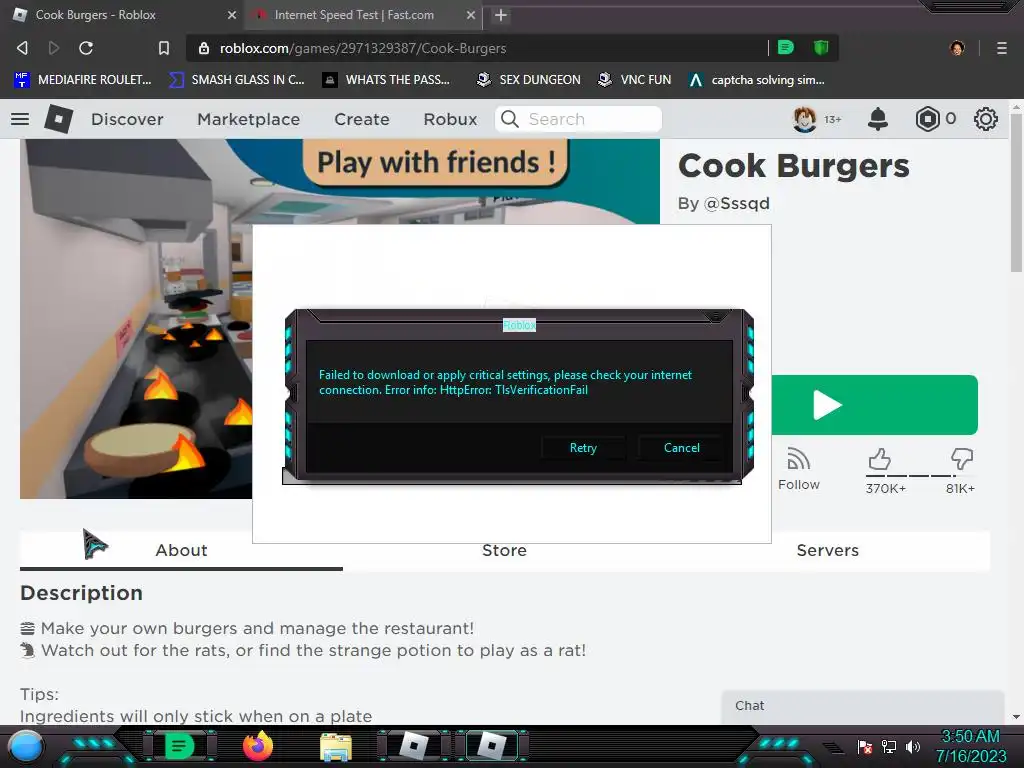Viewport: 1024px width, 768px height.
Task: Follow the Cook Burgers experience
Action: coord(798,469)
